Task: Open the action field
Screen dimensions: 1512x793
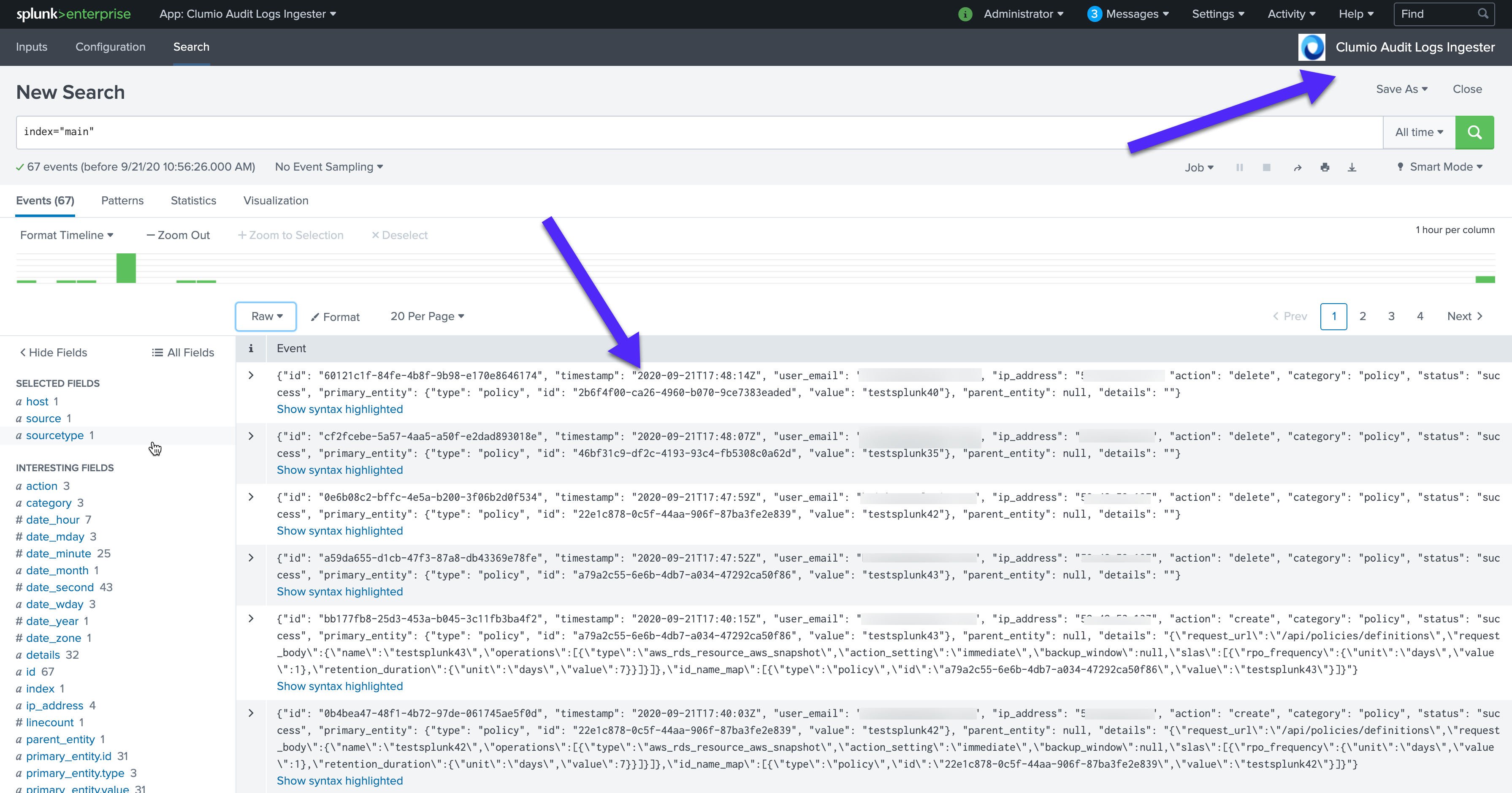Action: coord(42,486)
